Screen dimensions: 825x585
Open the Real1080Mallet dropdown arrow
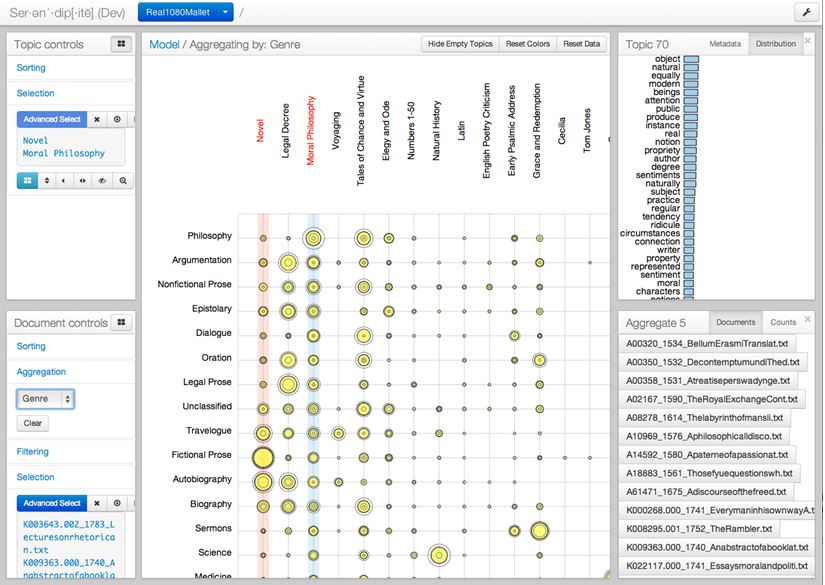click(225, 12)
